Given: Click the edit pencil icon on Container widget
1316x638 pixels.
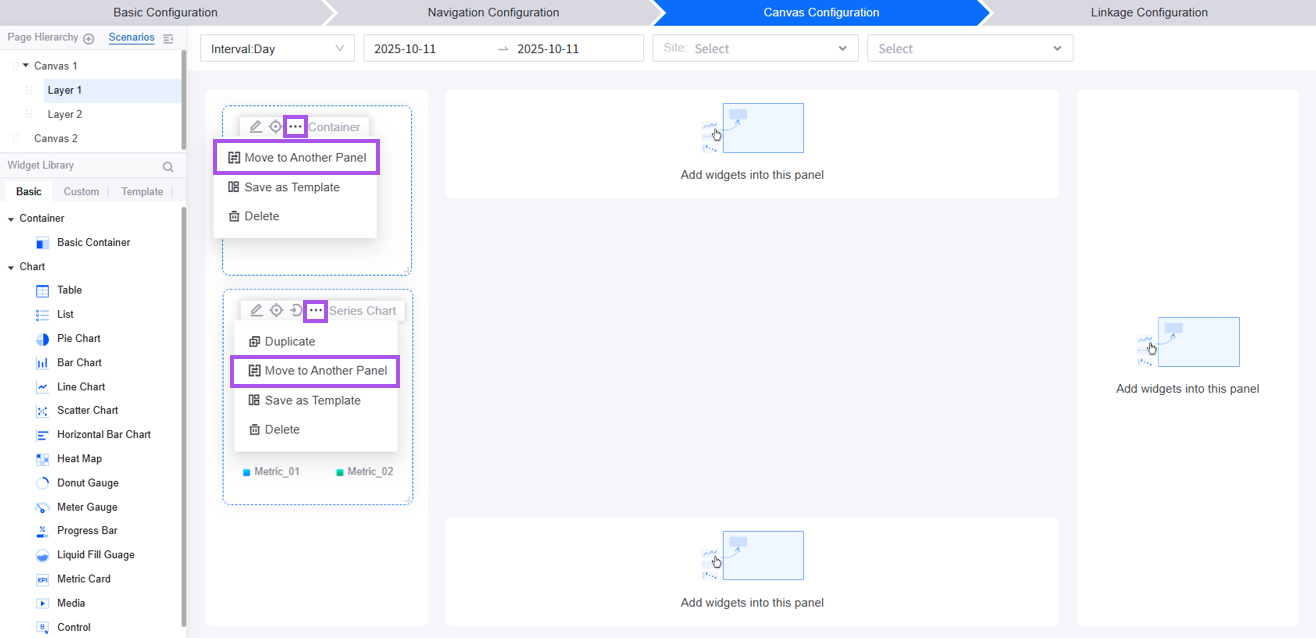Looking at the screenshot, I should tap(256, 127).
